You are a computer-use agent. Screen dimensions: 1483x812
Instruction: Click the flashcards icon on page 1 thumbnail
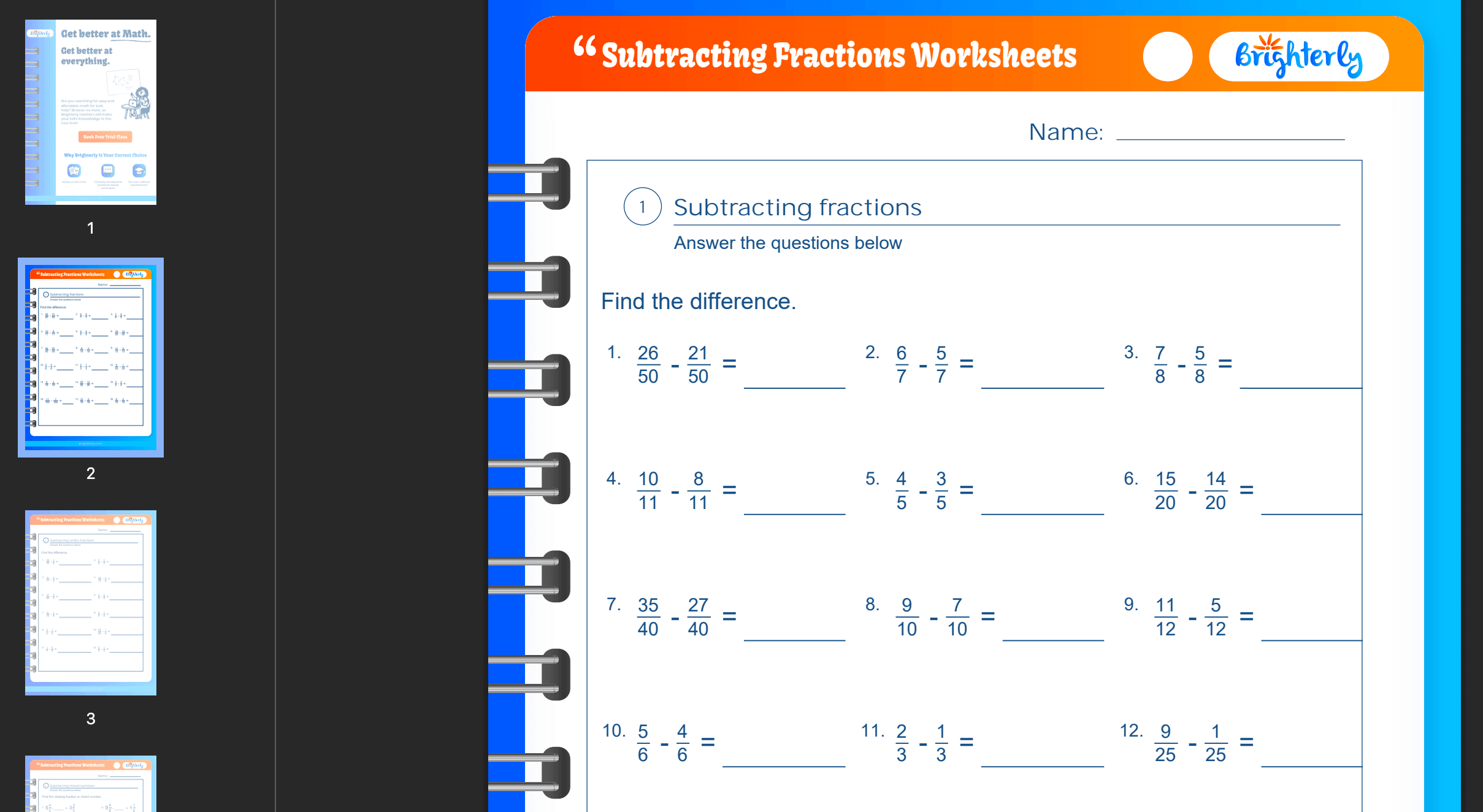[x=74, y=171]
